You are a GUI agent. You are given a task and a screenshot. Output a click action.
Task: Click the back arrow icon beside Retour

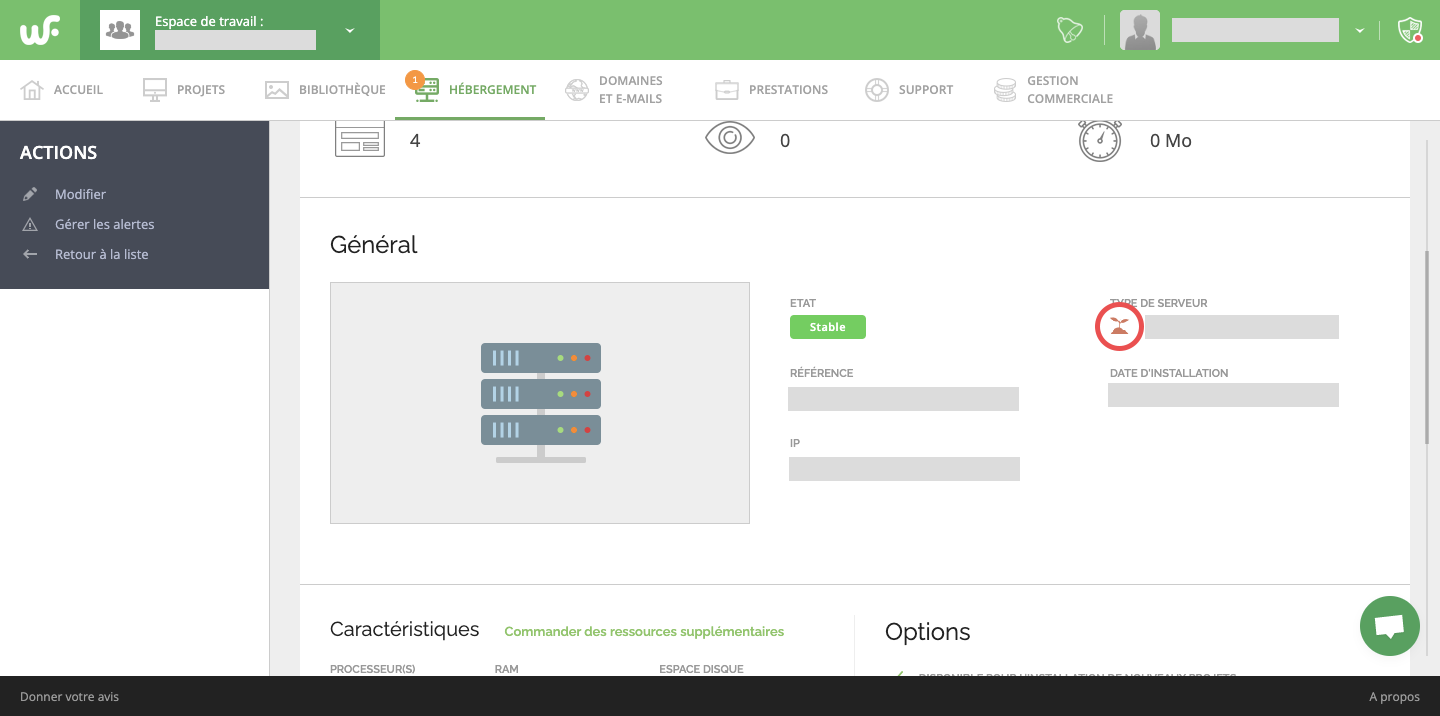[x=30, y=254]
